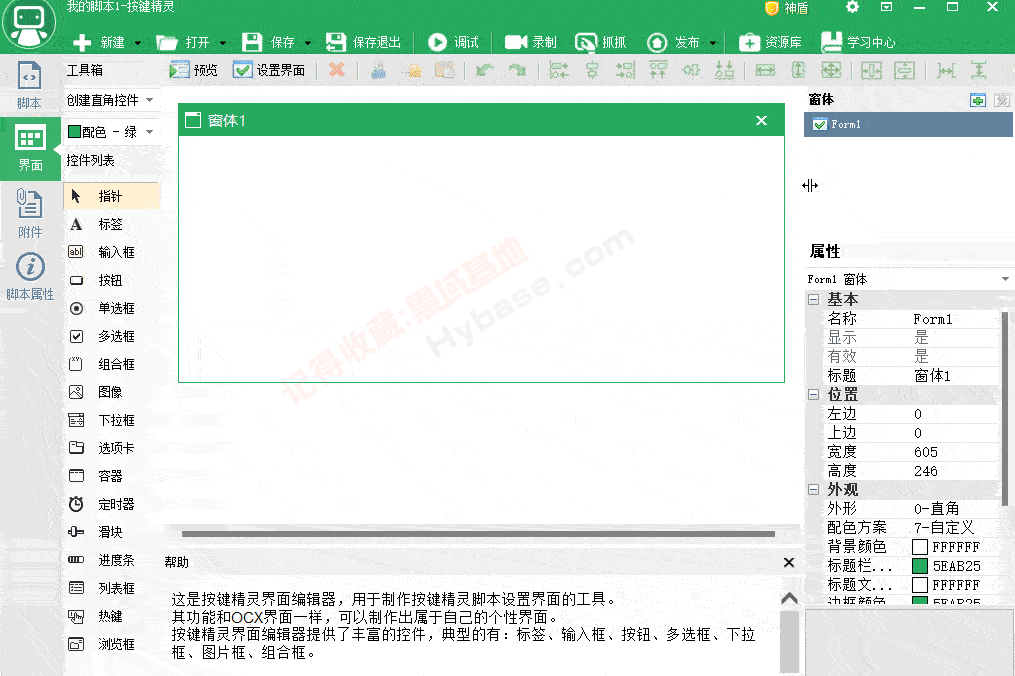1015x676 pixels.
Task: Click the center horizontally toolbar icon
Action: point(592,70)
